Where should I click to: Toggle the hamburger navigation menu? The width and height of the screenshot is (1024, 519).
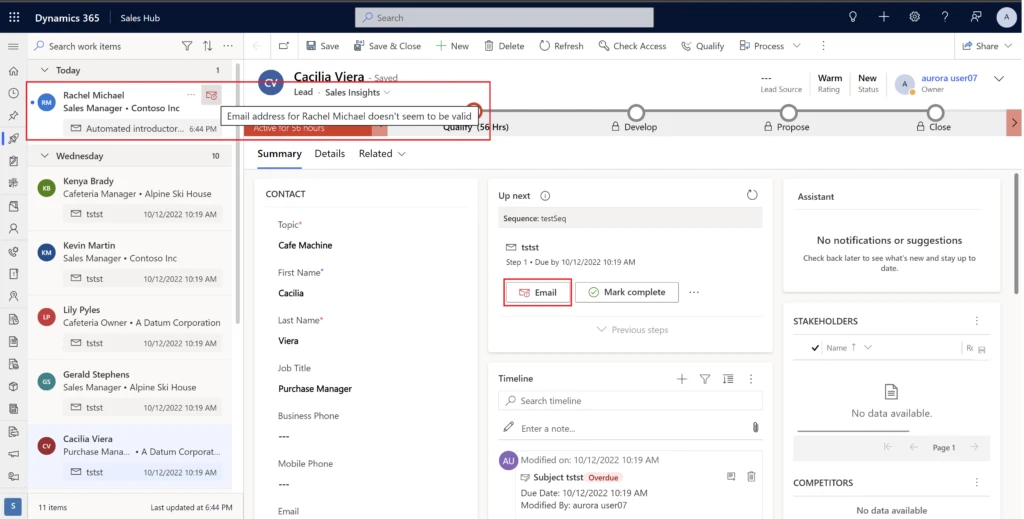click(x=13, y=46)
